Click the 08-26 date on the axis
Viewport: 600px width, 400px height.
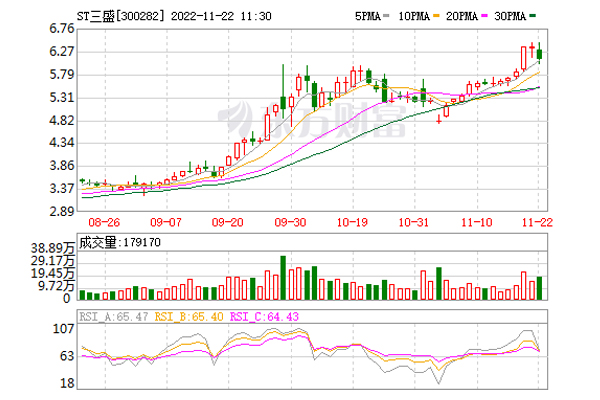pos(105,222)
